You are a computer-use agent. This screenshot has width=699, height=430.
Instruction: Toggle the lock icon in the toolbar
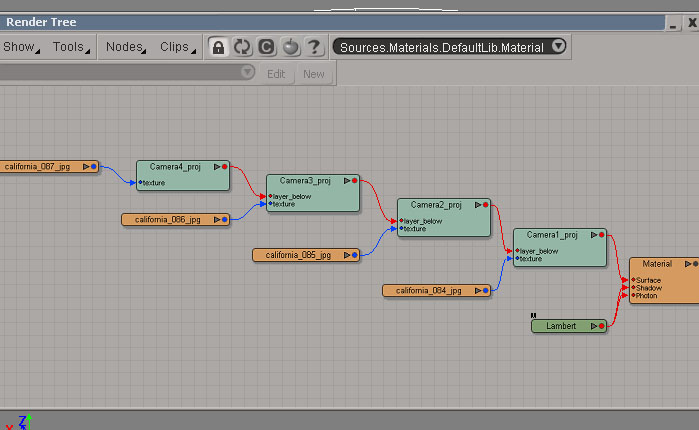pyautogui.click(x=218, y=47)
